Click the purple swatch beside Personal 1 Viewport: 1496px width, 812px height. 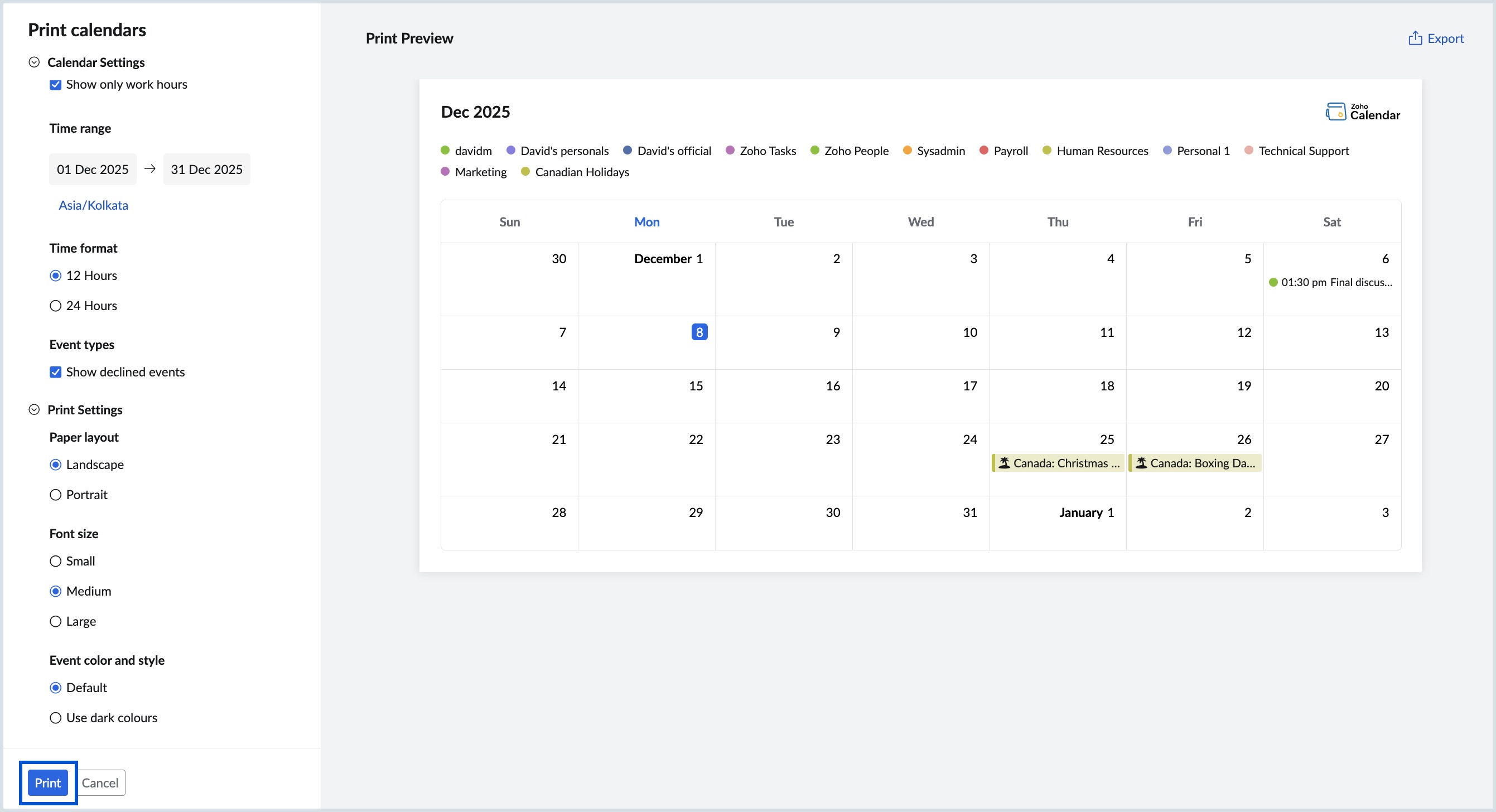pos(1167,150)
